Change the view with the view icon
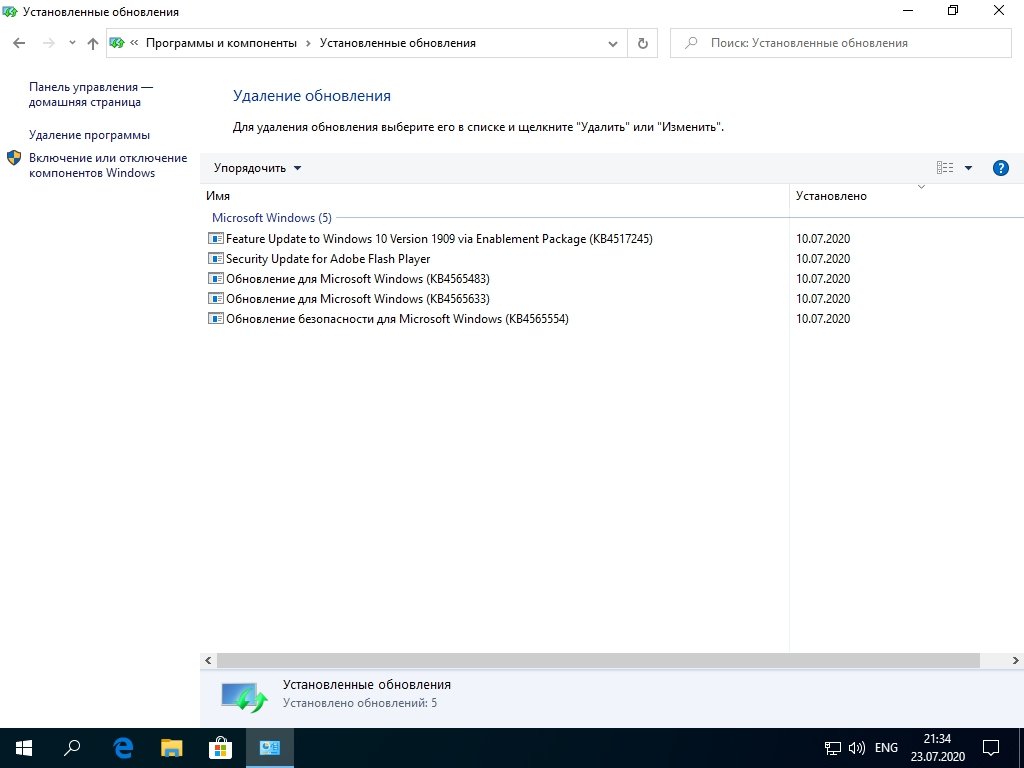The height and width of the screenshot is (768, 1024). (945, 168)
